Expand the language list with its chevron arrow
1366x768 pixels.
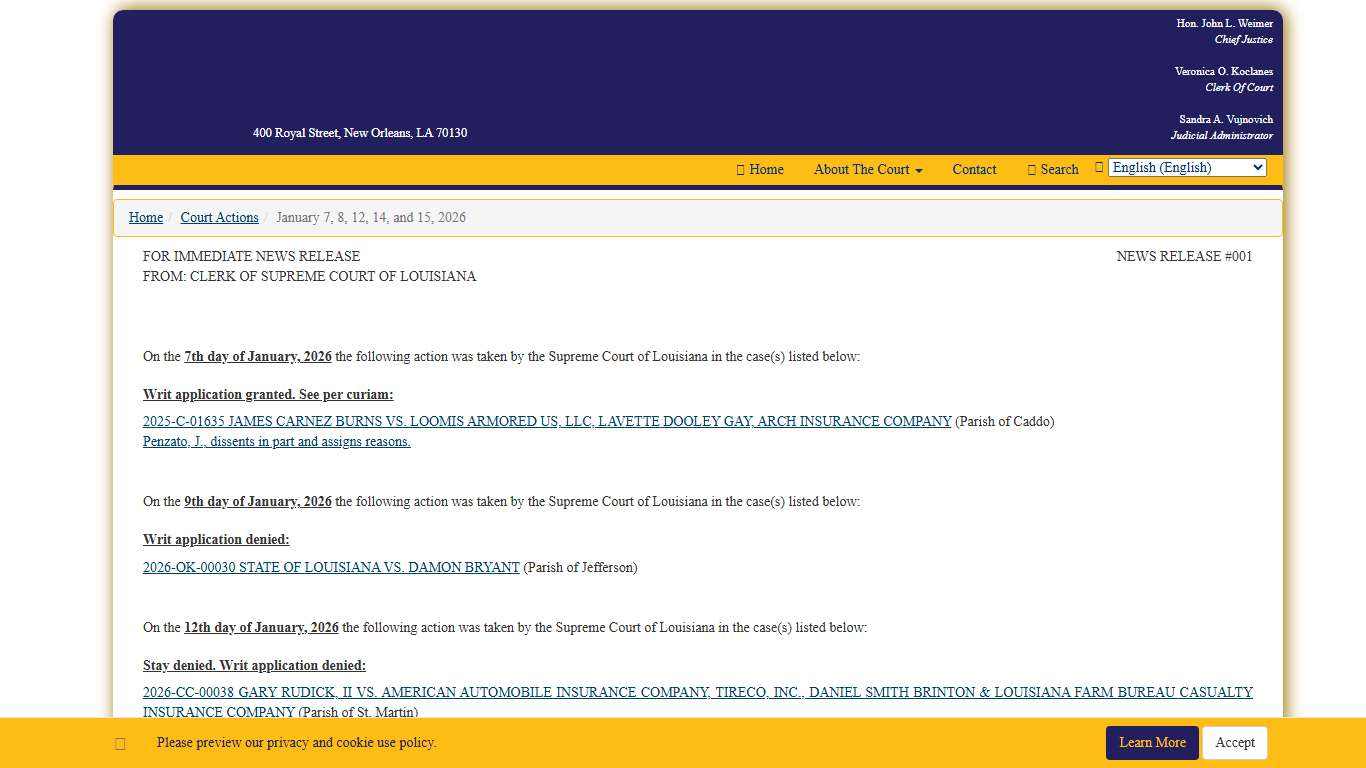click(x=1258, y=167)
